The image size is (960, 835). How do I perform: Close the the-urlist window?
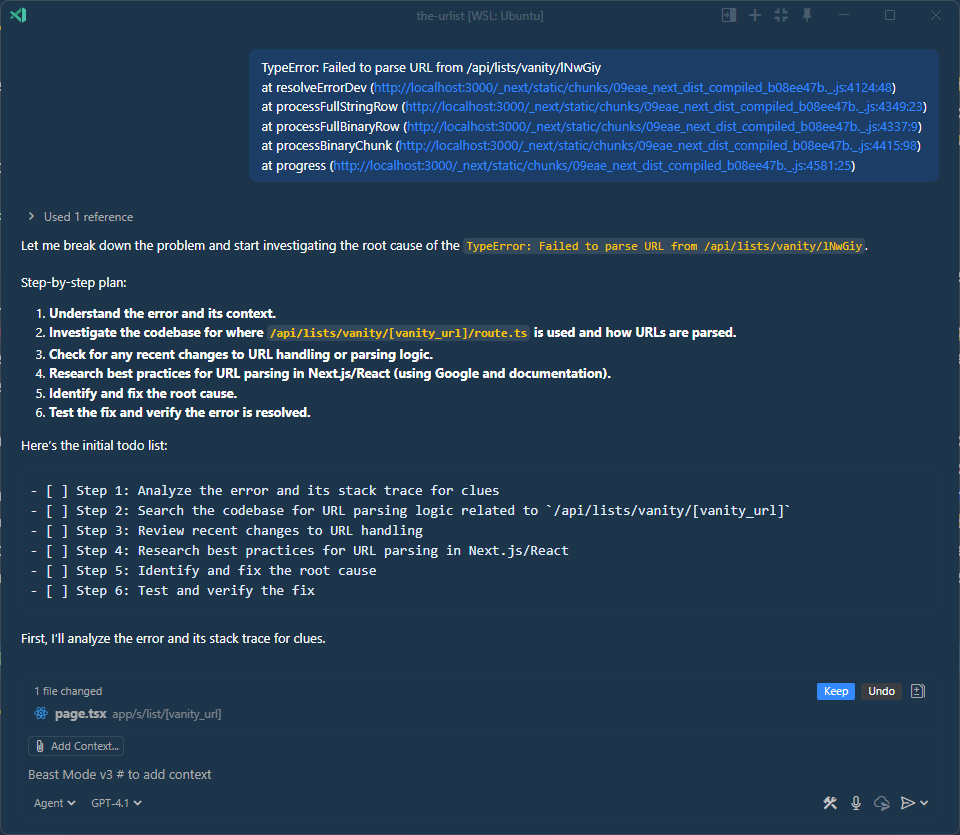936,15
